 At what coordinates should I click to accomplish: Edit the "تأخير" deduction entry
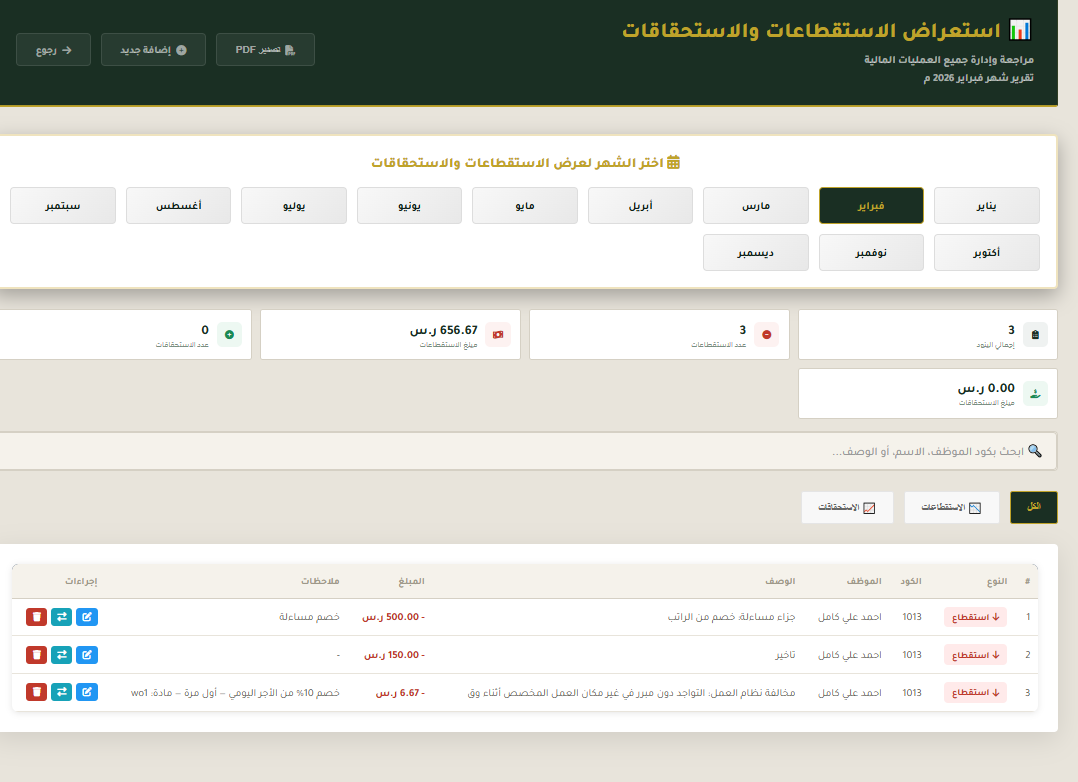pos(87,655)
